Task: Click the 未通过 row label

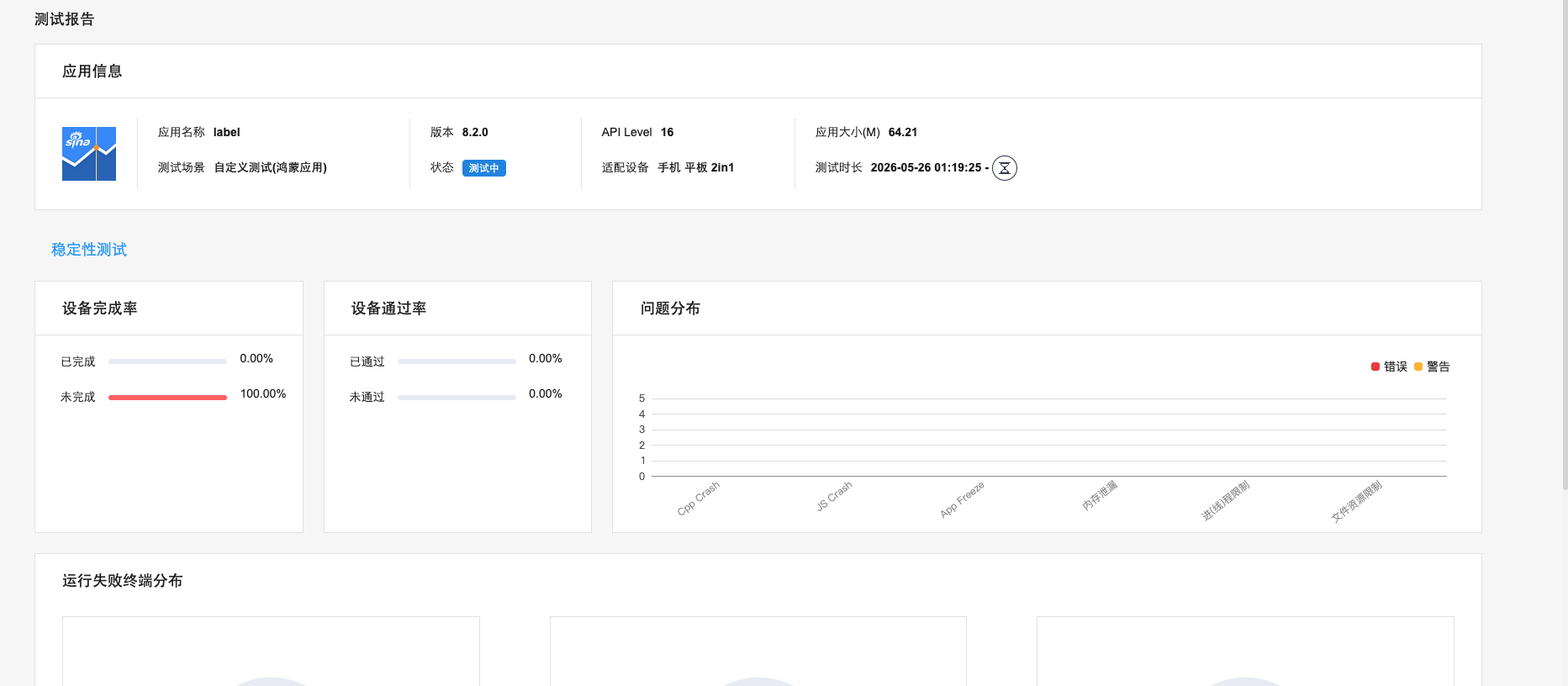Action: click(367, 397)
